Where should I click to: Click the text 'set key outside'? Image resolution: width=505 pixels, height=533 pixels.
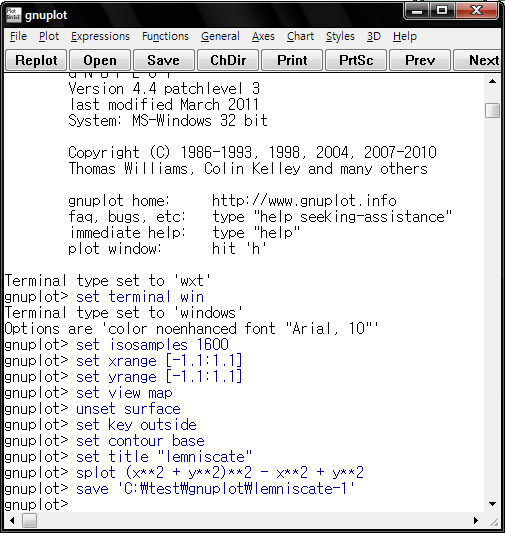[136, 425]
